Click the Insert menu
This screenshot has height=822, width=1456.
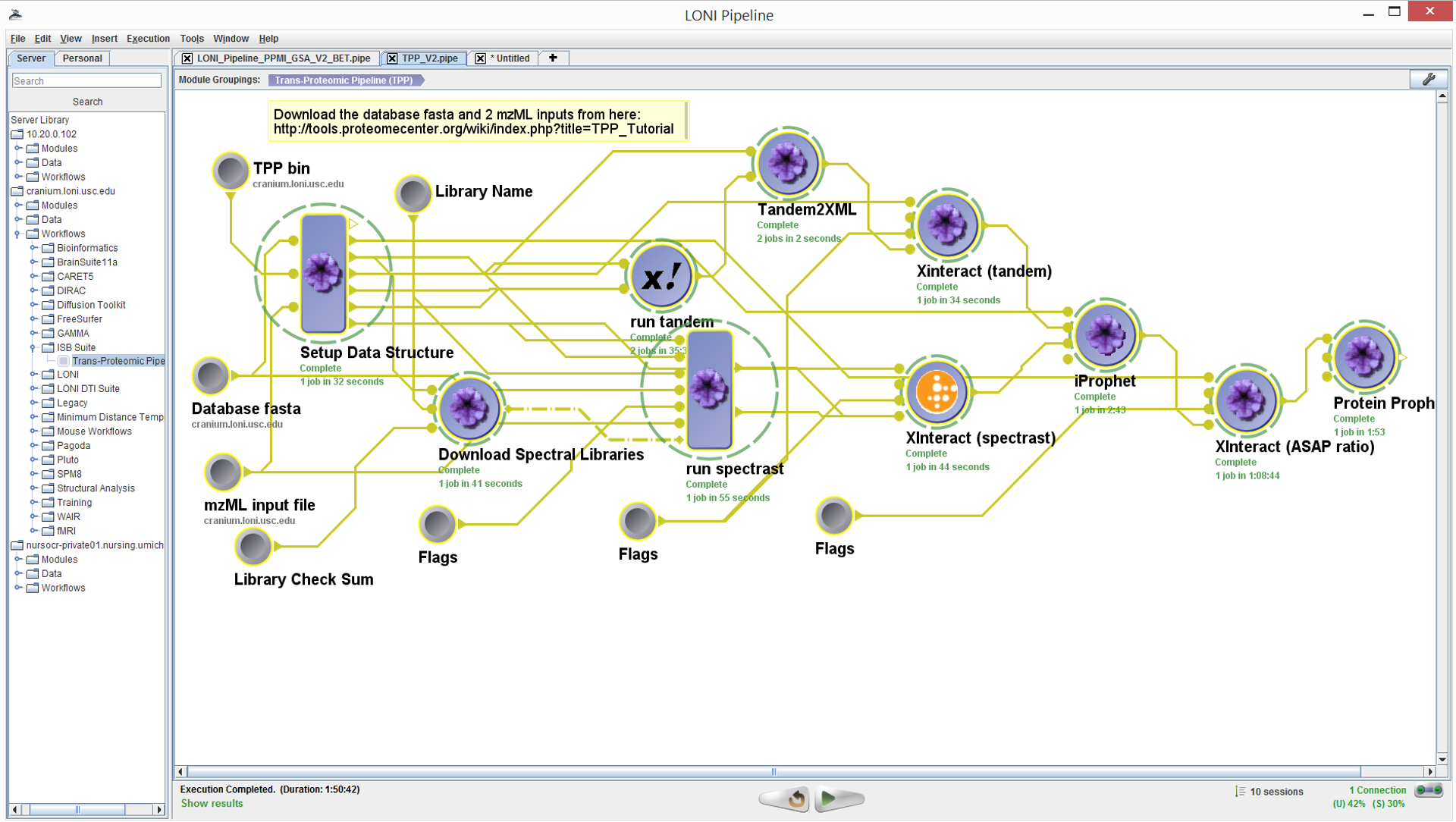(104, 39)
